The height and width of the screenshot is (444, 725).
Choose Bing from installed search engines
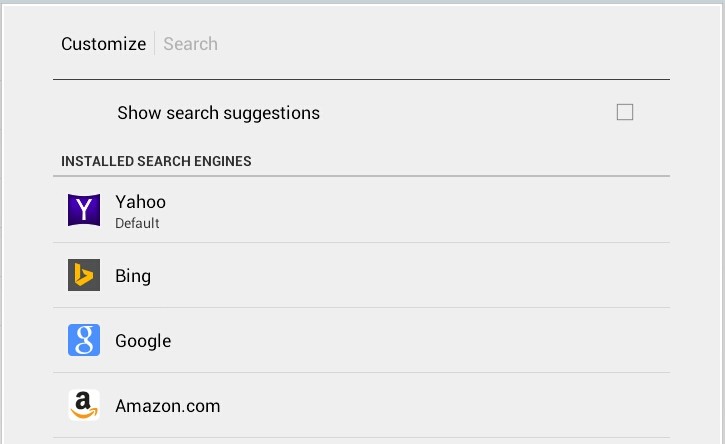click(x=133, y=276)
